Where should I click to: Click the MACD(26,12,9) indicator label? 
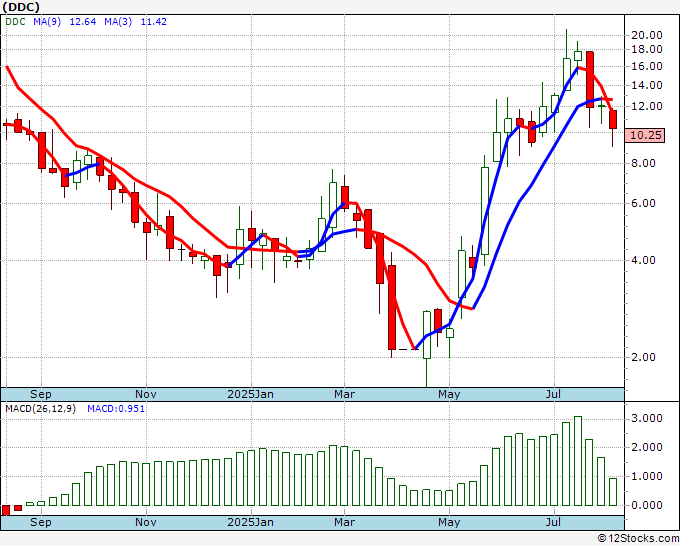pos(41,409)
